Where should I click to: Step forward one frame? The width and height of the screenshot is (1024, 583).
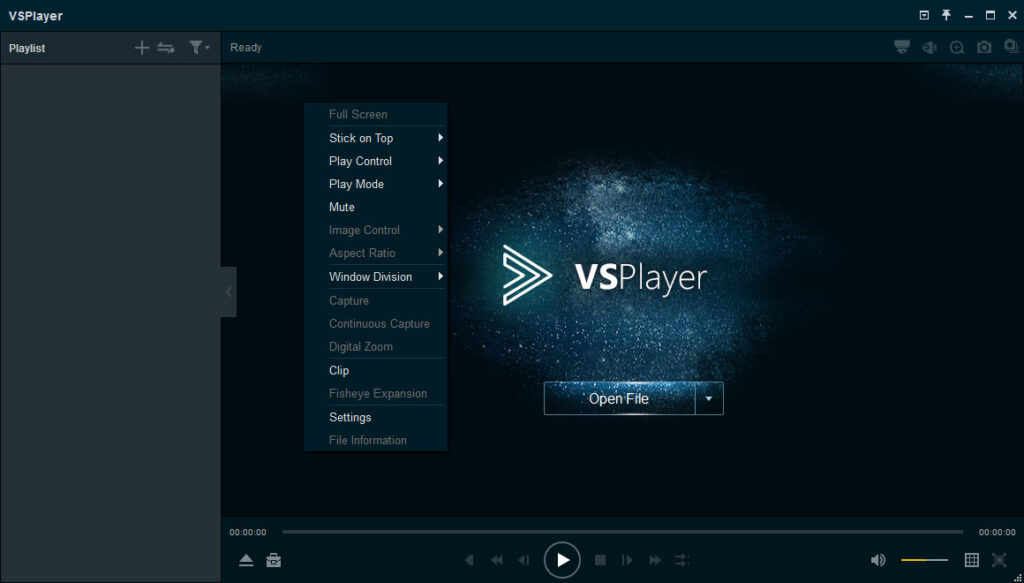pos(627,560)
